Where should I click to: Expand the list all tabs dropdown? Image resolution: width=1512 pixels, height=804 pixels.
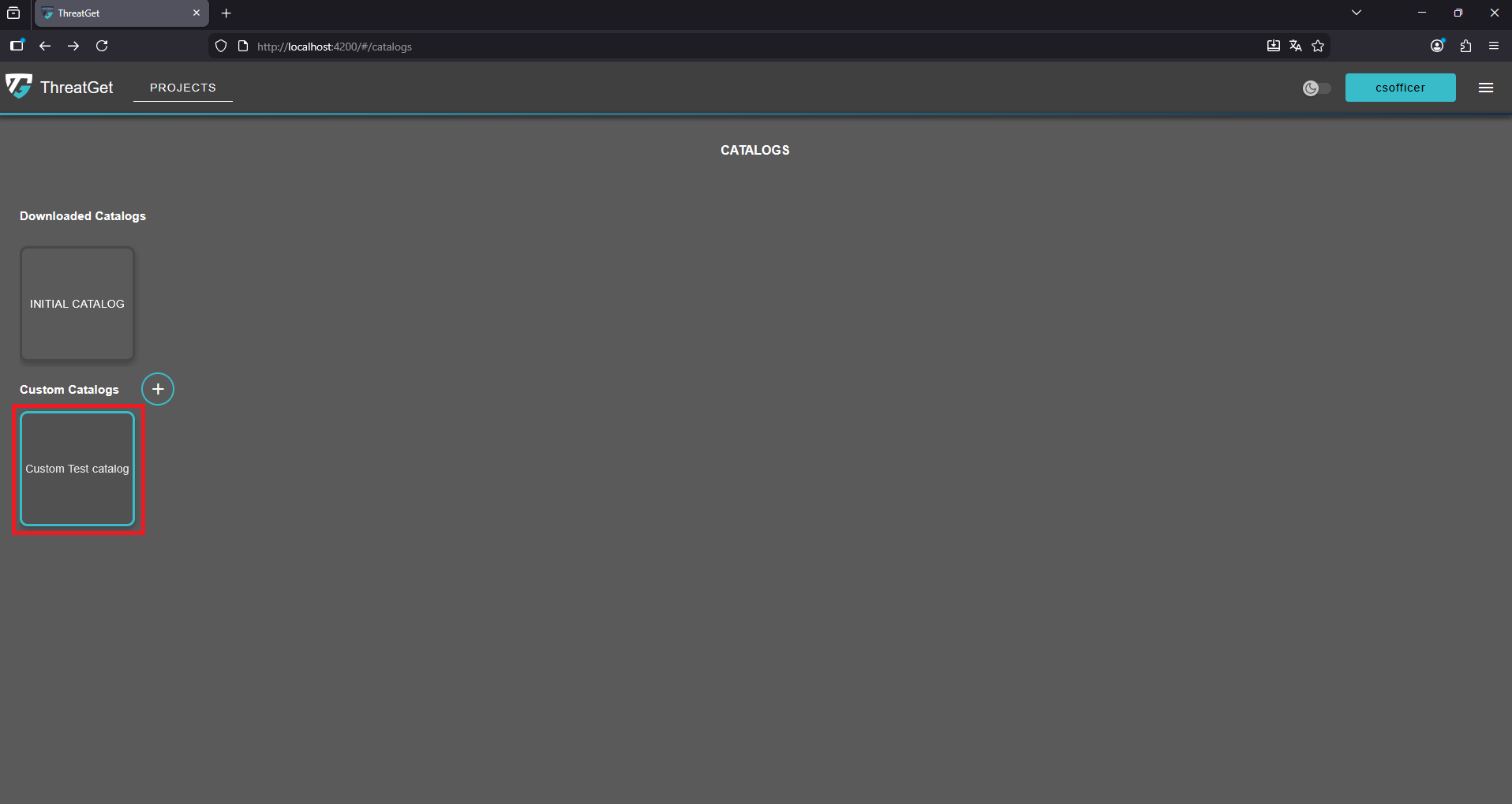(1356, 13)
